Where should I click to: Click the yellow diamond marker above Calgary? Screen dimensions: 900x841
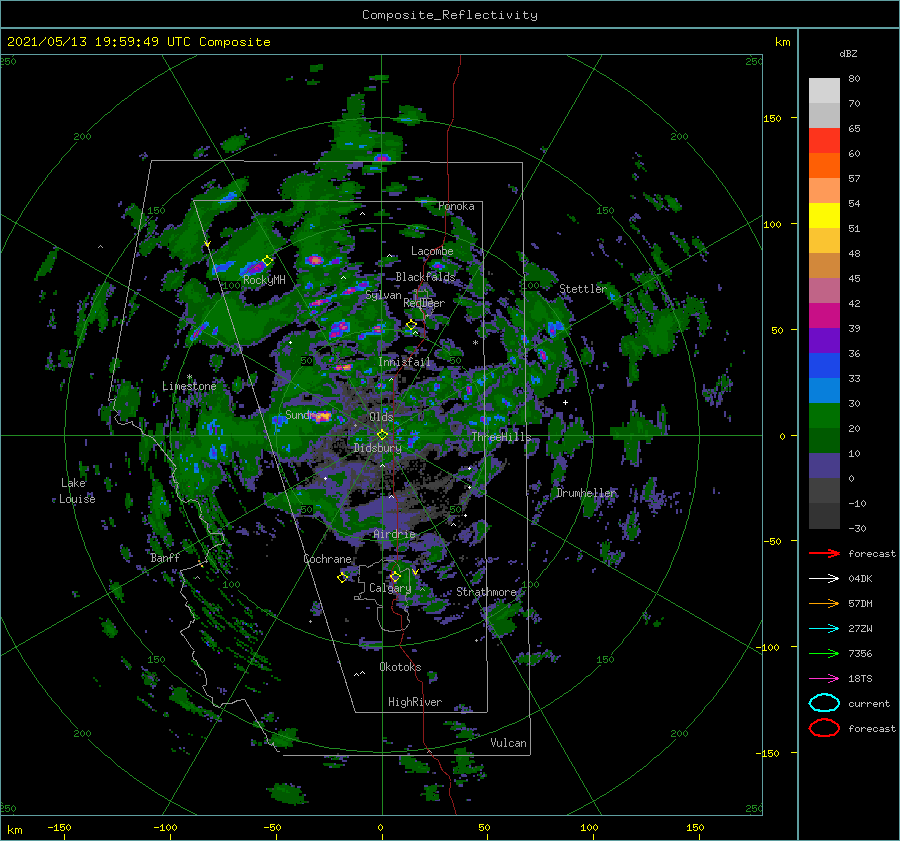395,576
